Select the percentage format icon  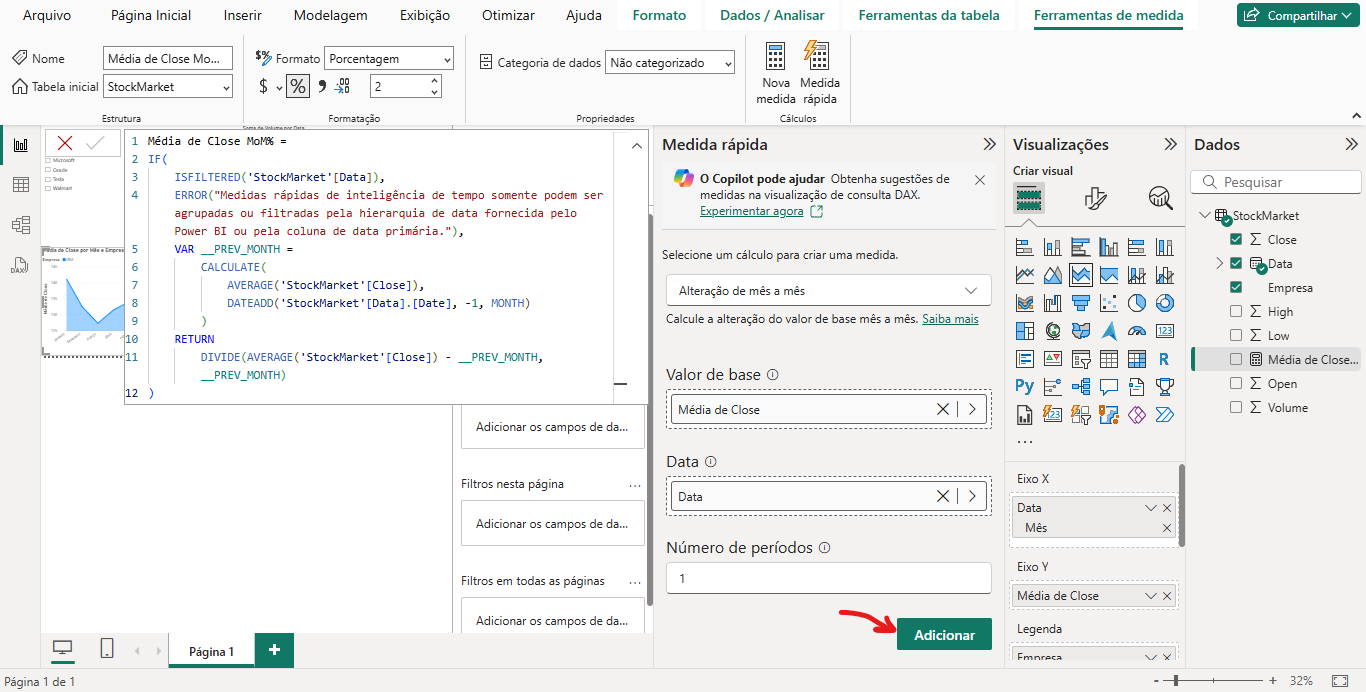click(298, 86)
